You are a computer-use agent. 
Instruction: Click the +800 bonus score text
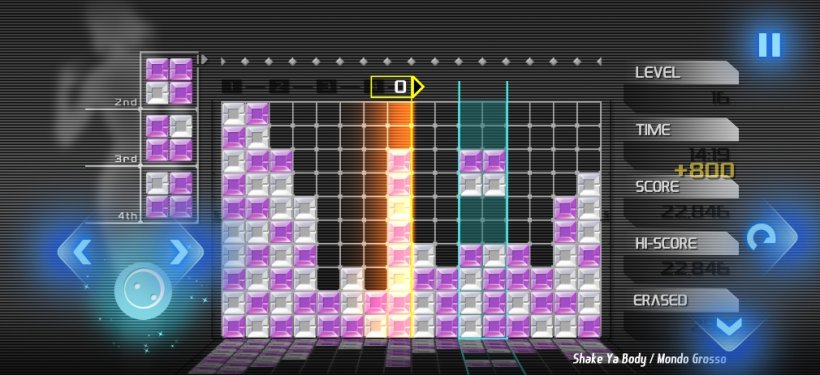(704, 171)
